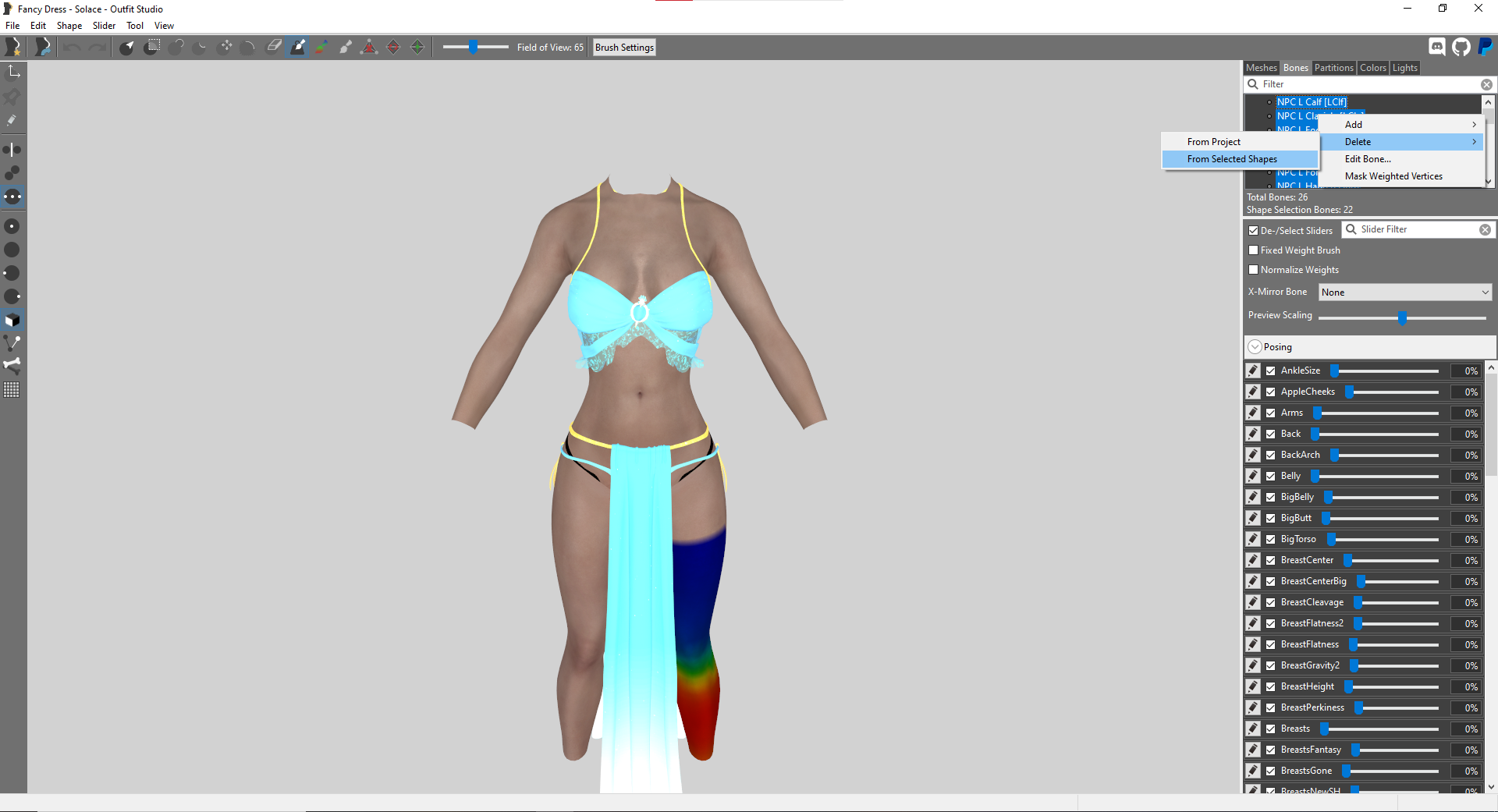Open the Delete submenu in context menu
Image resolution: width=1498 pixels, height=812 pixels.
(1402, 142)
